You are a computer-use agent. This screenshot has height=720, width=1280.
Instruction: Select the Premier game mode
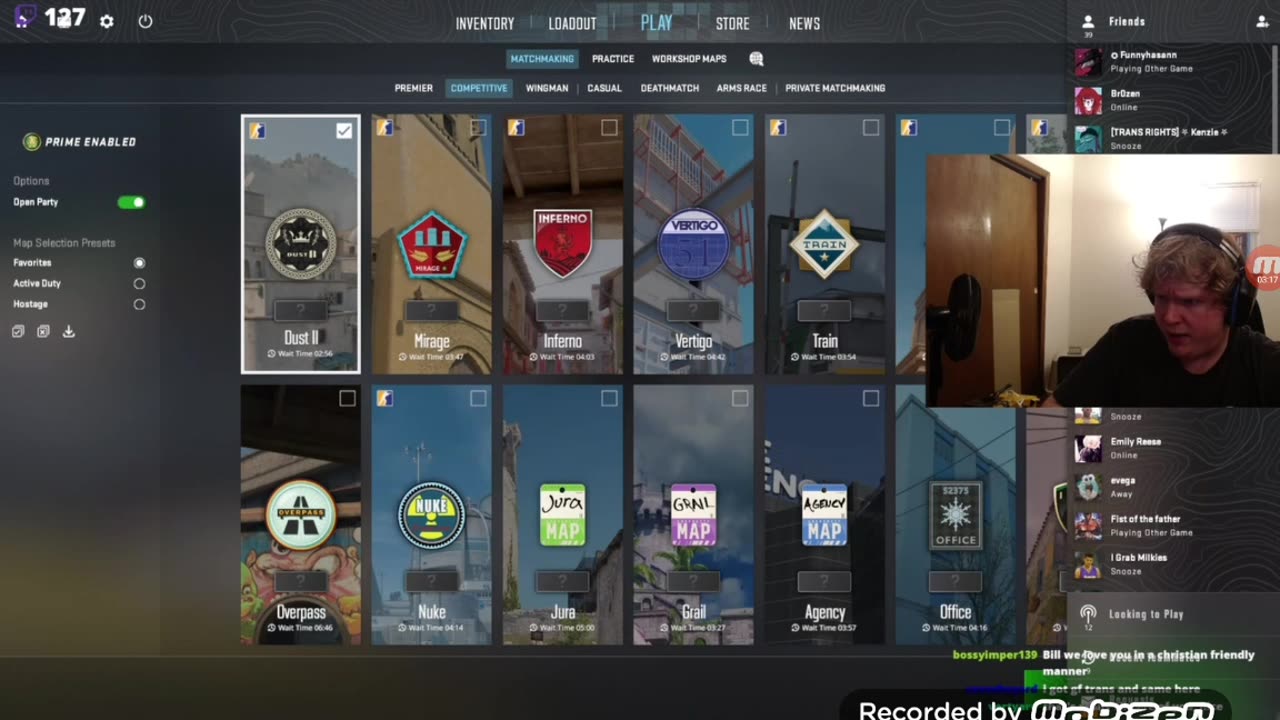pyautogui.click(x=414, y=88)
